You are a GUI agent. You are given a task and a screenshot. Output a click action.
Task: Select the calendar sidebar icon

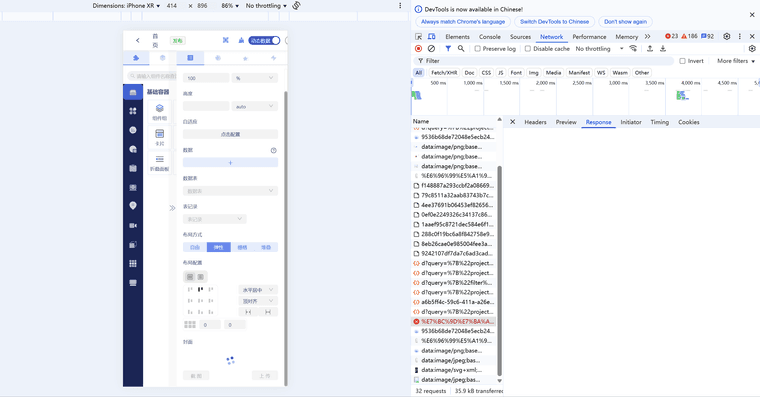[x=133, y=168]
